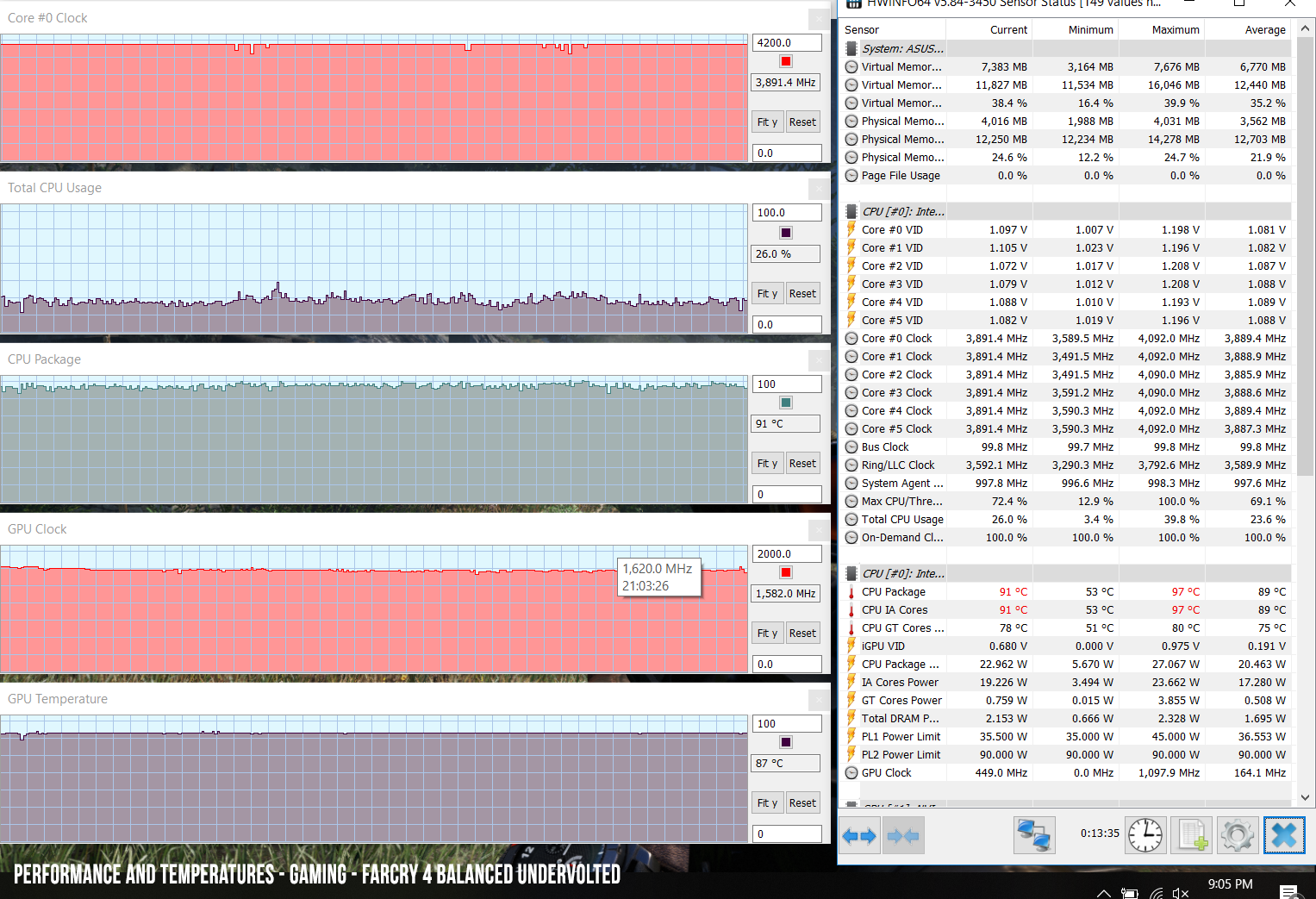Pick the red color swatch for Core #0 Clock
The width and height of the screenshot is (1316, 899).
click(x=786, y=61)
